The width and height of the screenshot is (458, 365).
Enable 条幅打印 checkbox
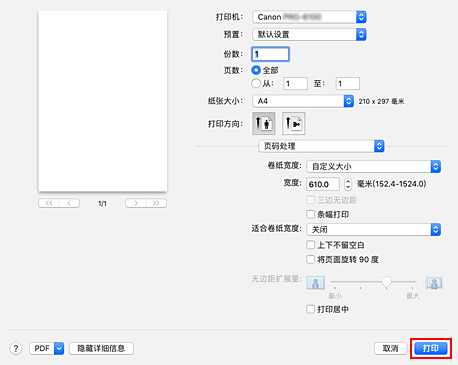pos(310,214)
